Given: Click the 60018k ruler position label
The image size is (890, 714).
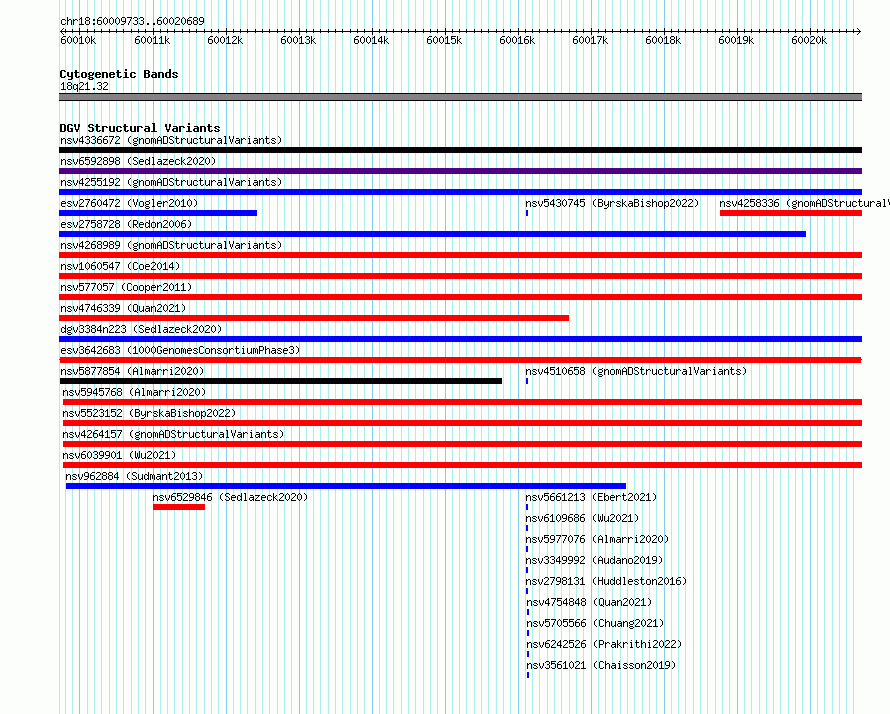Looking at the screenshot, I should pyautogui.click(x=663, y=40).
